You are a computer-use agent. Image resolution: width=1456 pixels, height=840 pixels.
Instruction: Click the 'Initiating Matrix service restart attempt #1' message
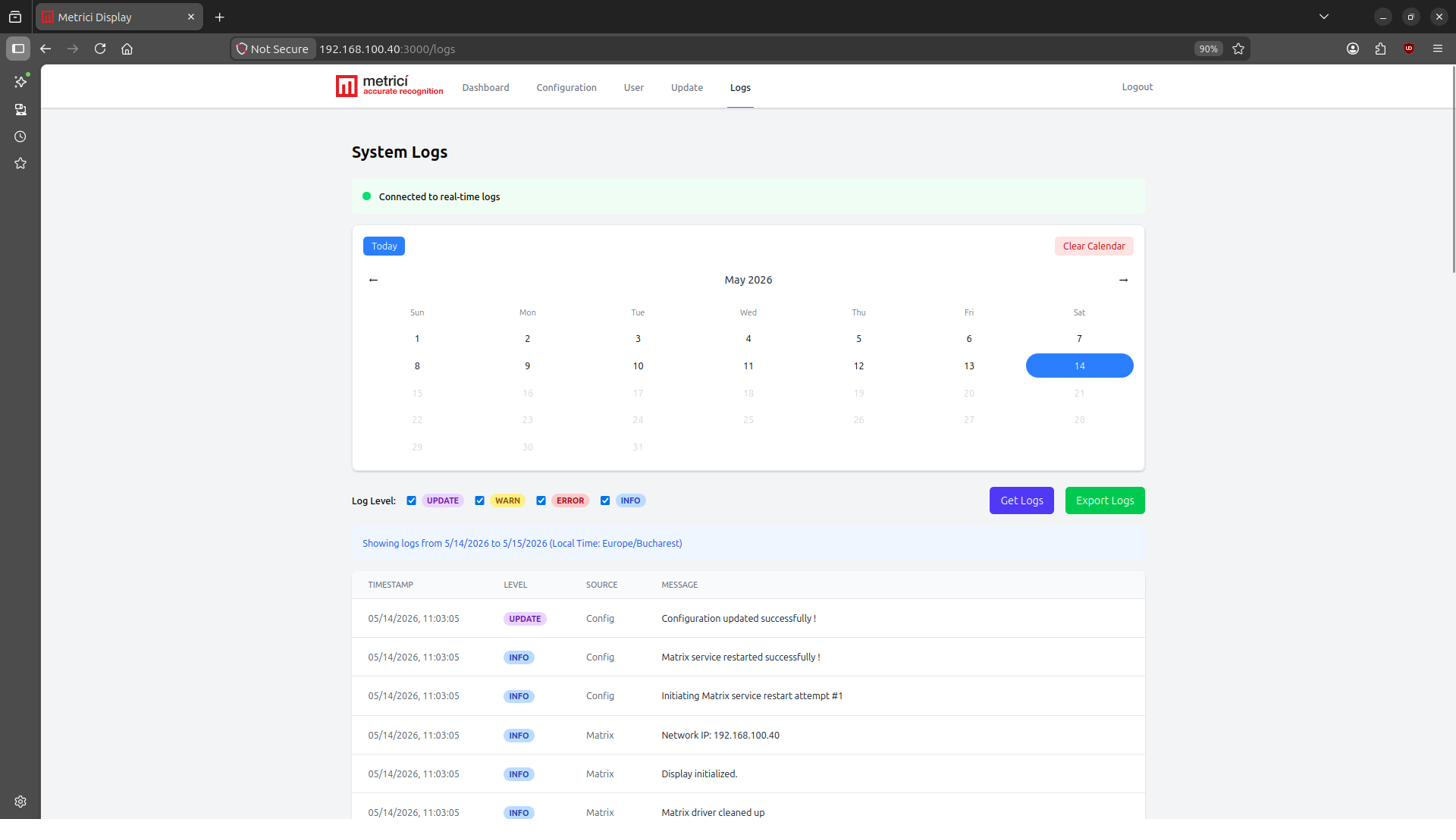[752, 696]
